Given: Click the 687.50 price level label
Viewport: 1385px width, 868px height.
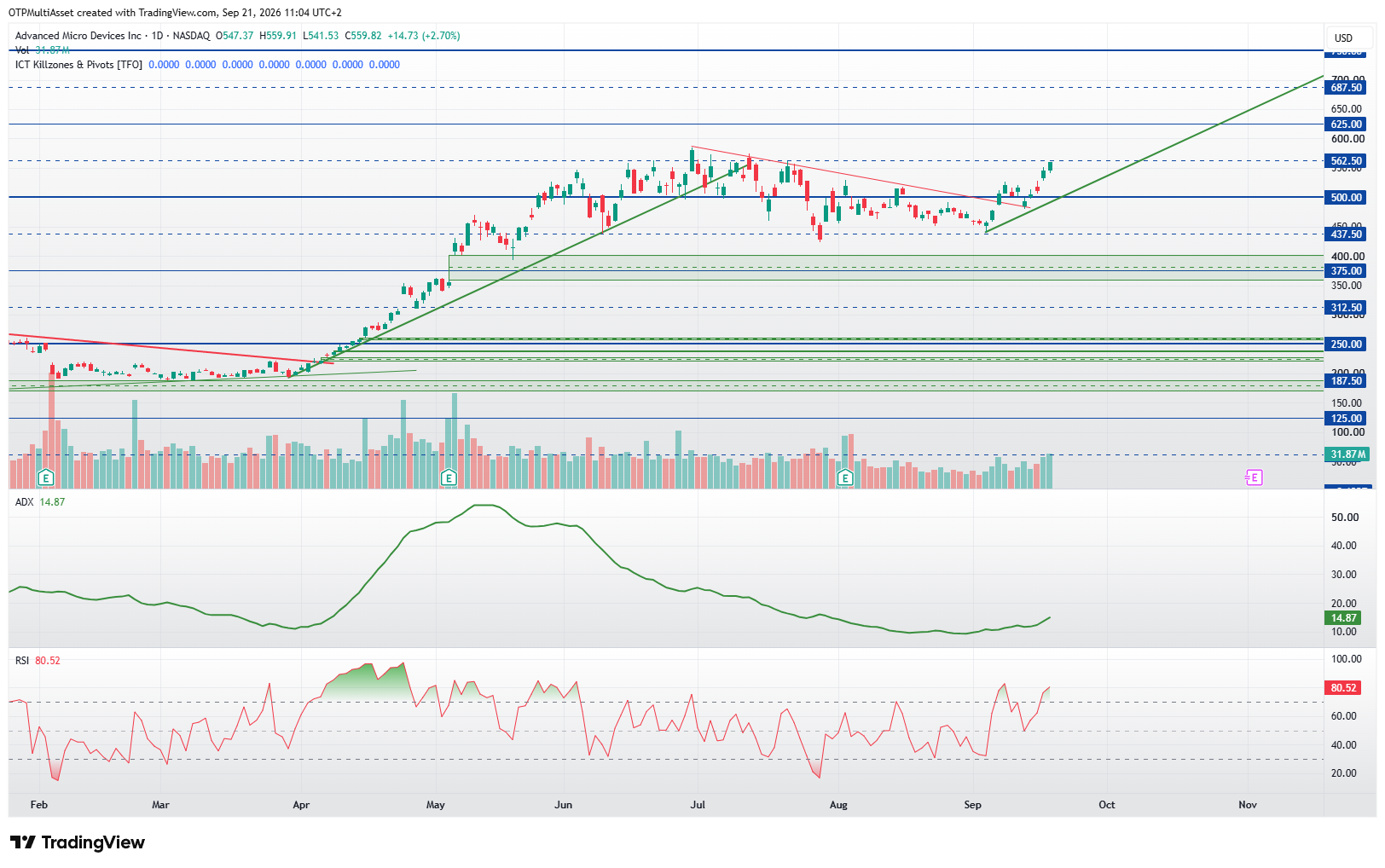Looking at the screenshot, I should click(x=1347, y=88).
